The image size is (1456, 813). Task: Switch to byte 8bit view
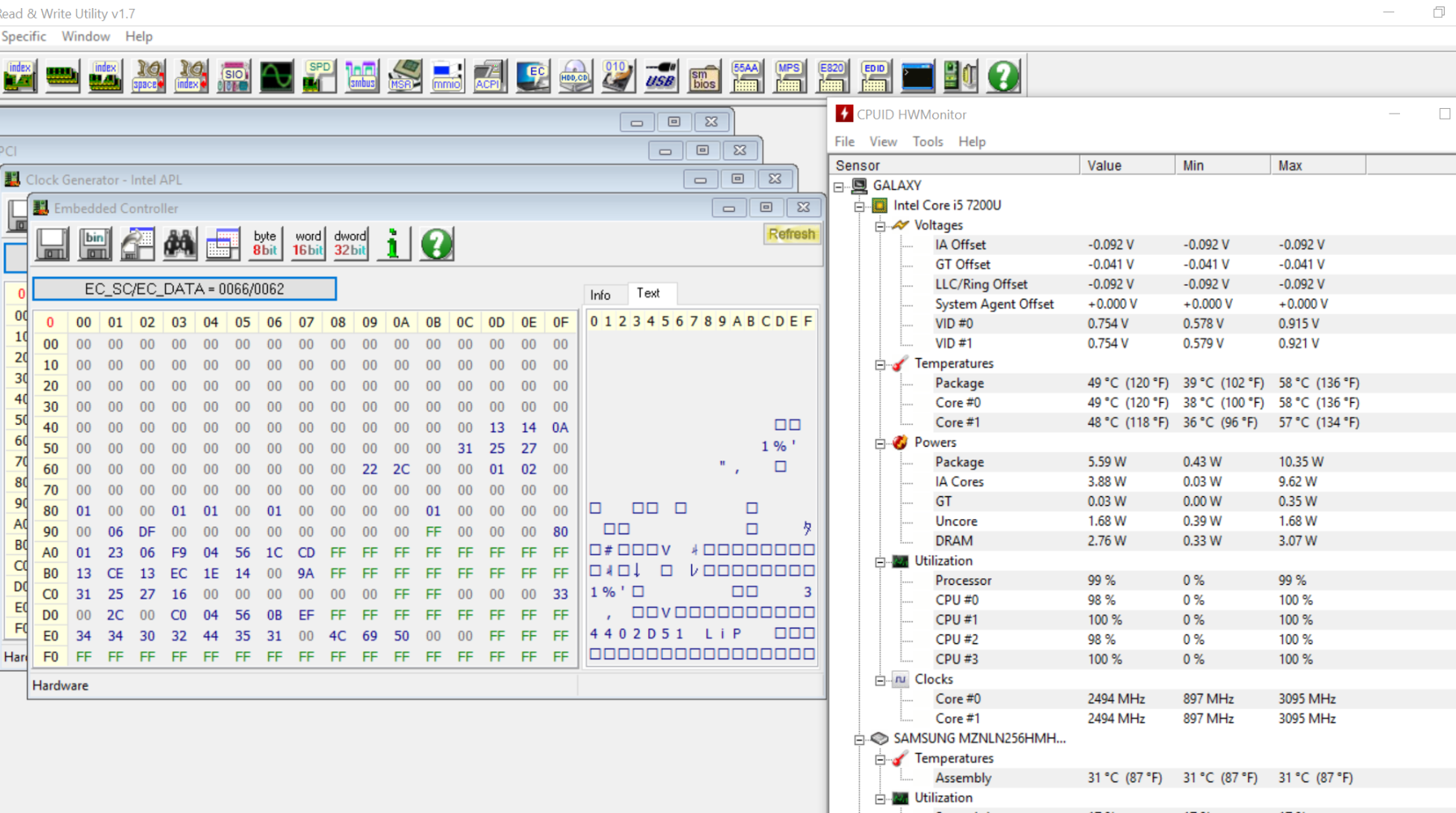pyautogui.click(x=265, y=244)
